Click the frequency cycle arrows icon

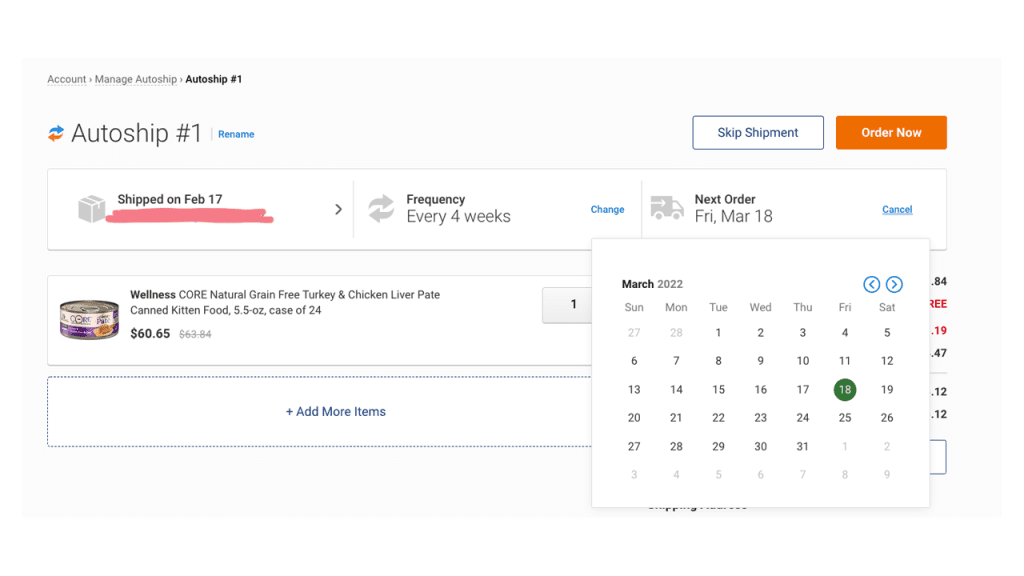(x=381, y=208)
